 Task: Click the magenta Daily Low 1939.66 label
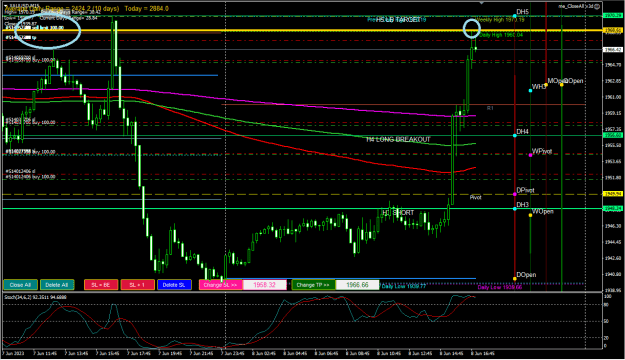[499, 287]
